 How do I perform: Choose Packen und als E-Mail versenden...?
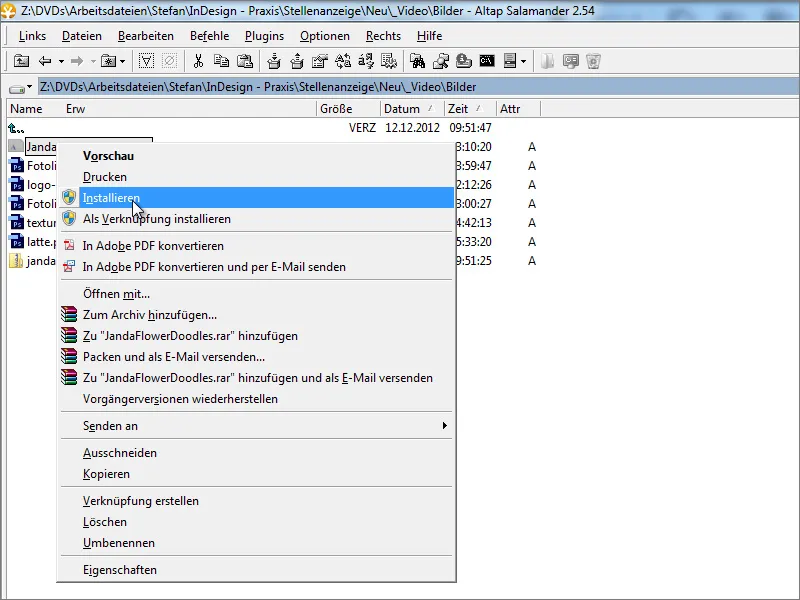pos(256,357)
